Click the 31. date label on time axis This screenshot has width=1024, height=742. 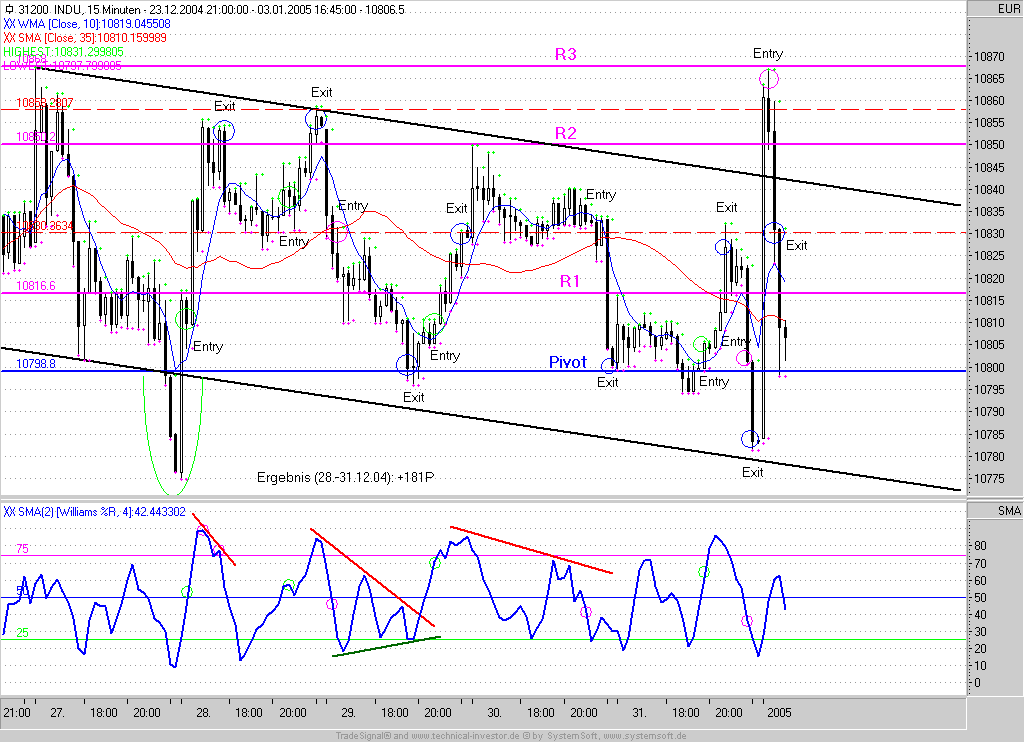pyautogui.click(x=639, y=713)
